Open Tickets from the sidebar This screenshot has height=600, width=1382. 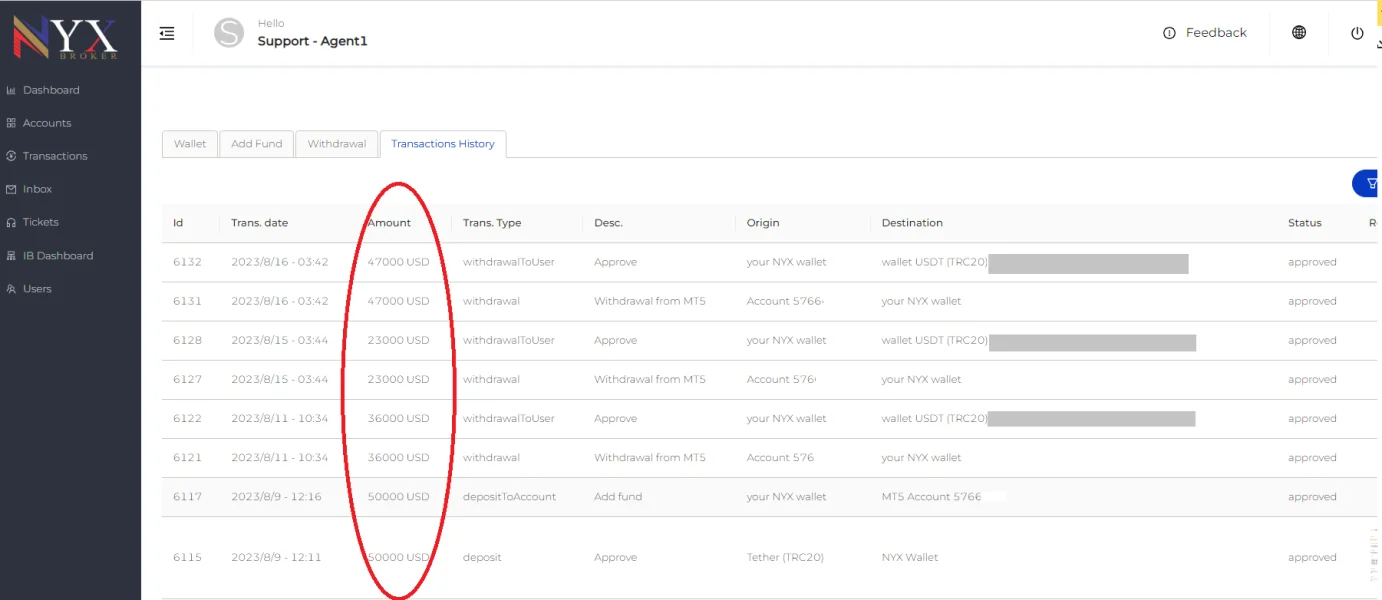click(x=41, y=222)
